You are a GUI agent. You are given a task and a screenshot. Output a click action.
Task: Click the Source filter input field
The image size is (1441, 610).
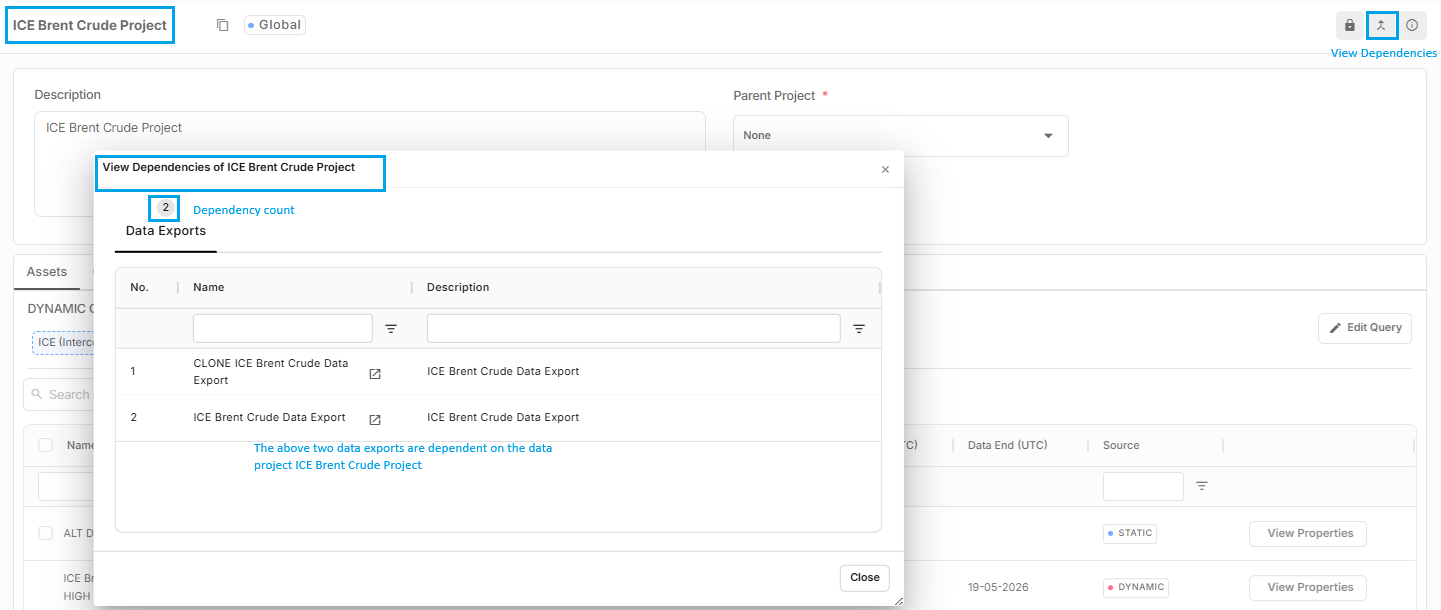pos(1143,486)
